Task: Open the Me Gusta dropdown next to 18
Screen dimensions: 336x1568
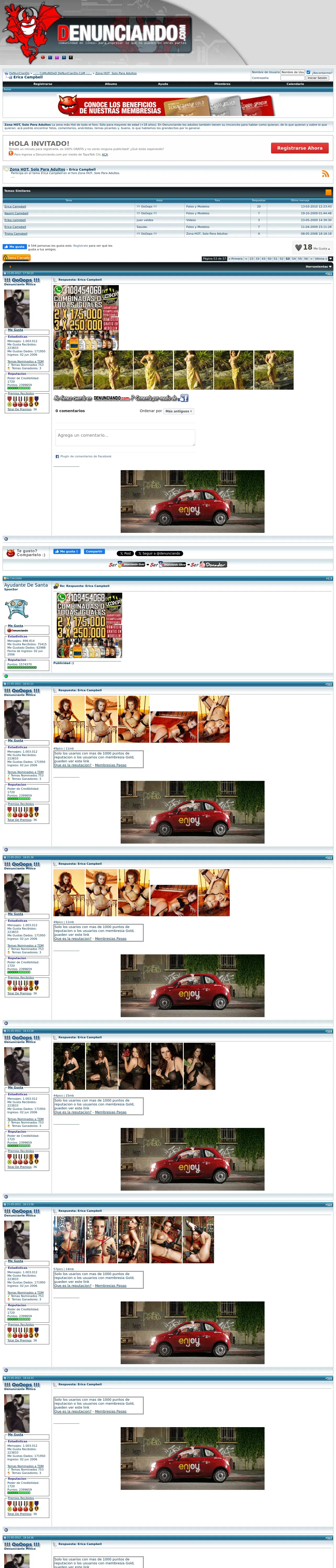Action: pos(321,248)
